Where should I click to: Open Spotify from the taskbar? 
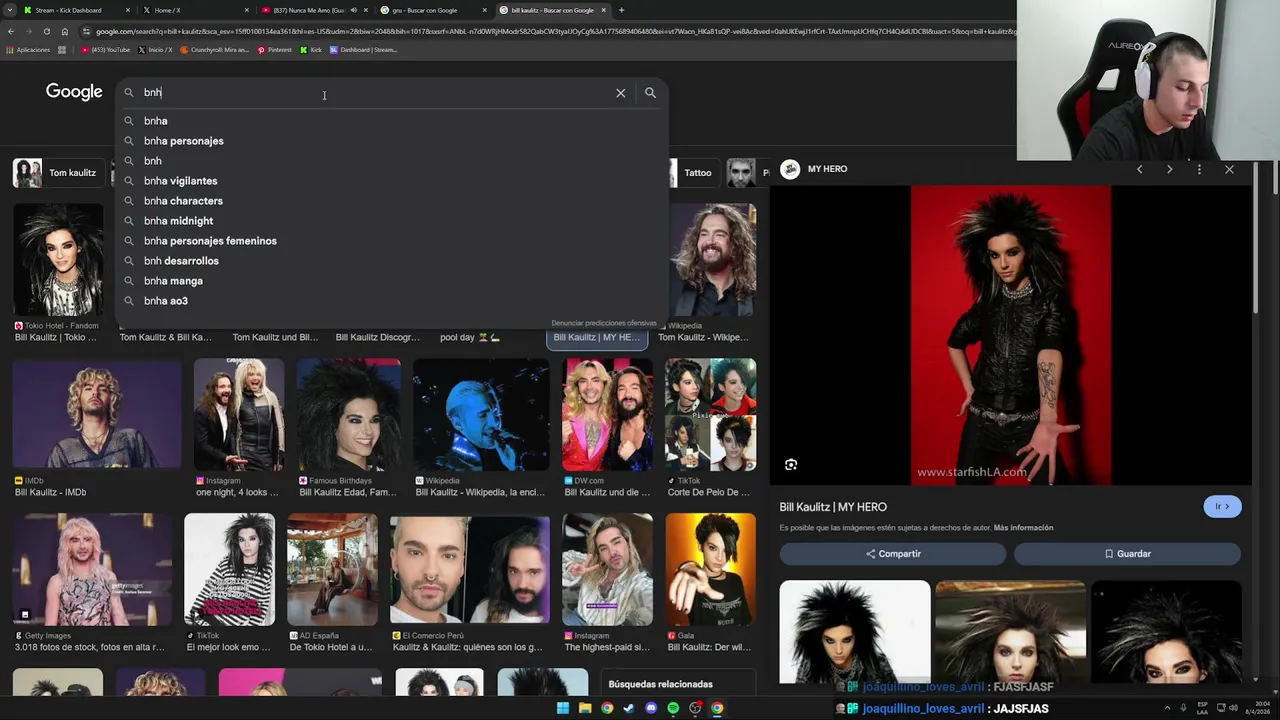coord(673,708)
